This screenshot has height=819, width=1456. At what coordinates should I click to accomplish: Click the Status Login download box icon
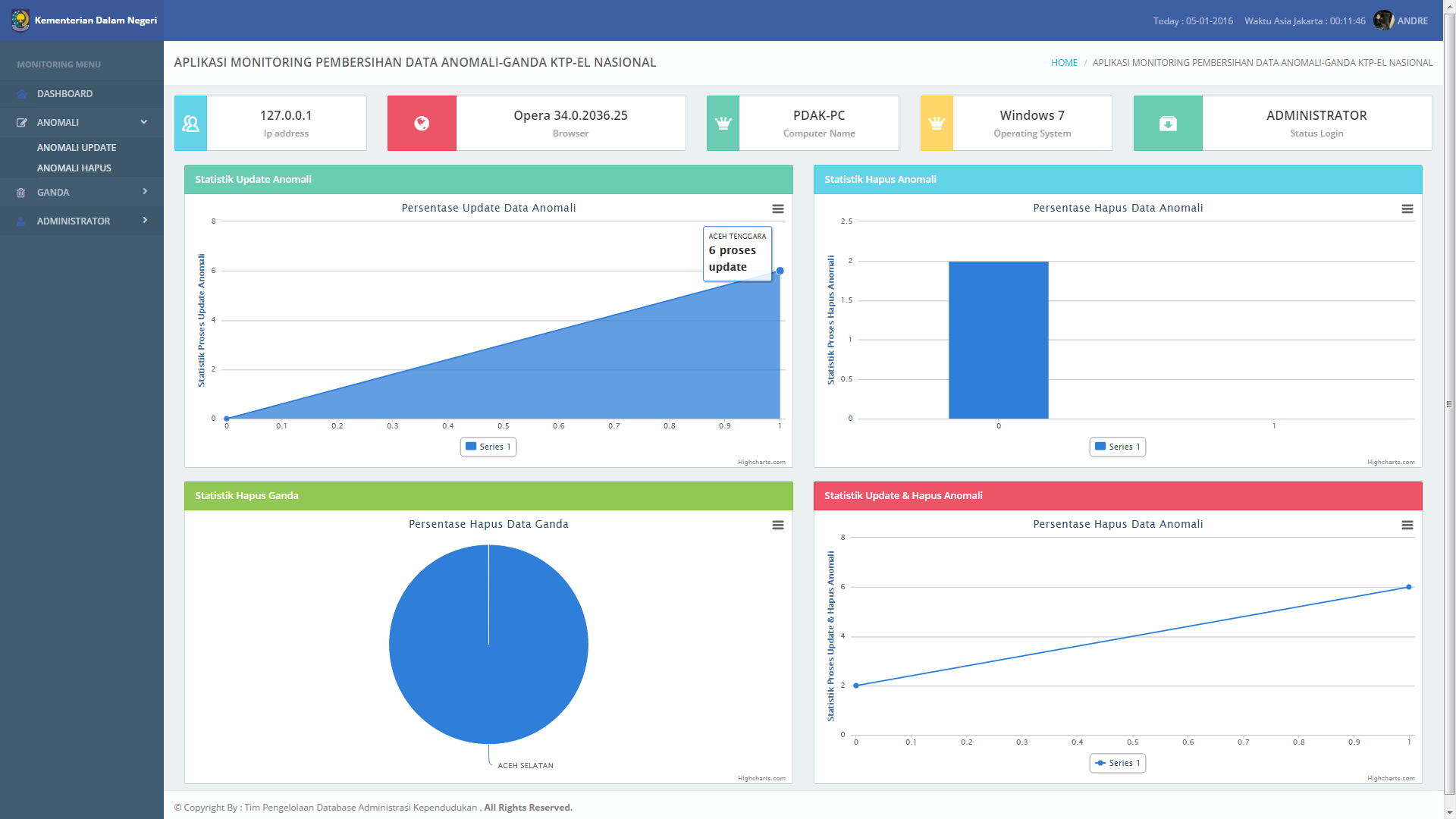1168,123
